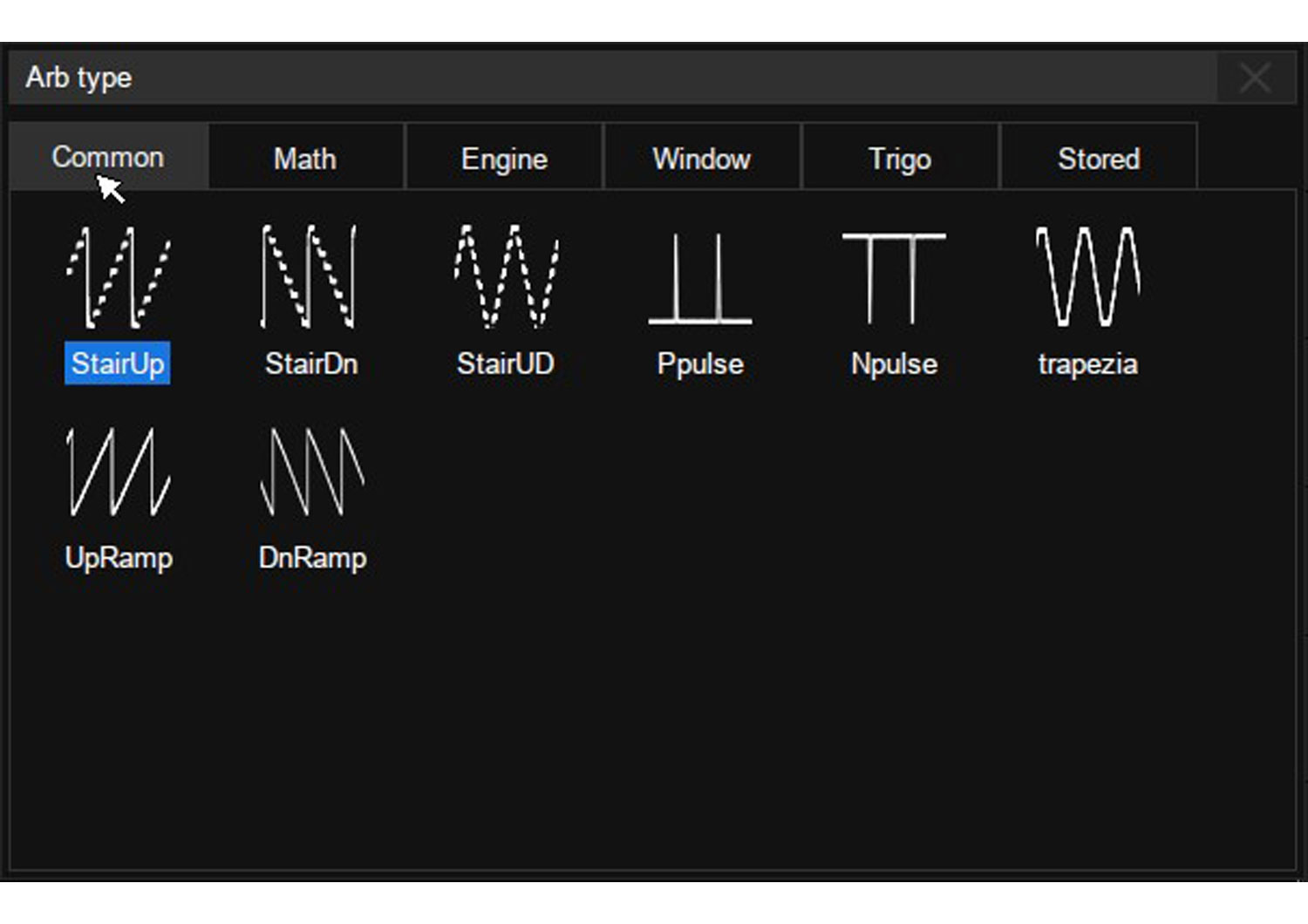This screenshot has width=1308, height=924.
Task: Click the UpRamp text label
Action: (x=119, y=558)
